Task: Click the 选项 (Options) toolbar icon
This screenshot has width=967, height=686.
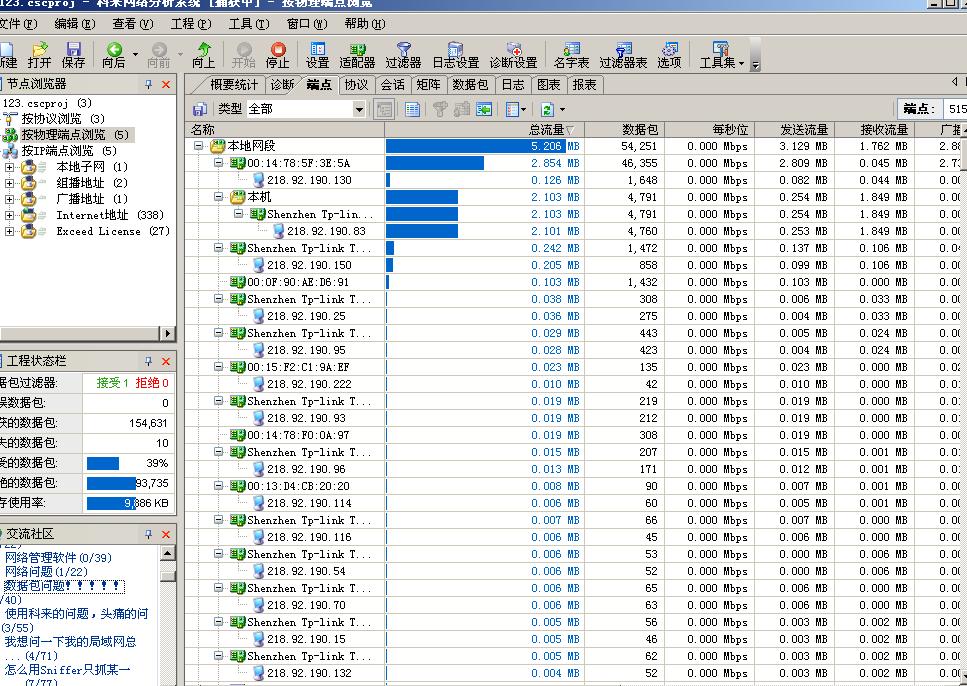Action: (669, 54)
